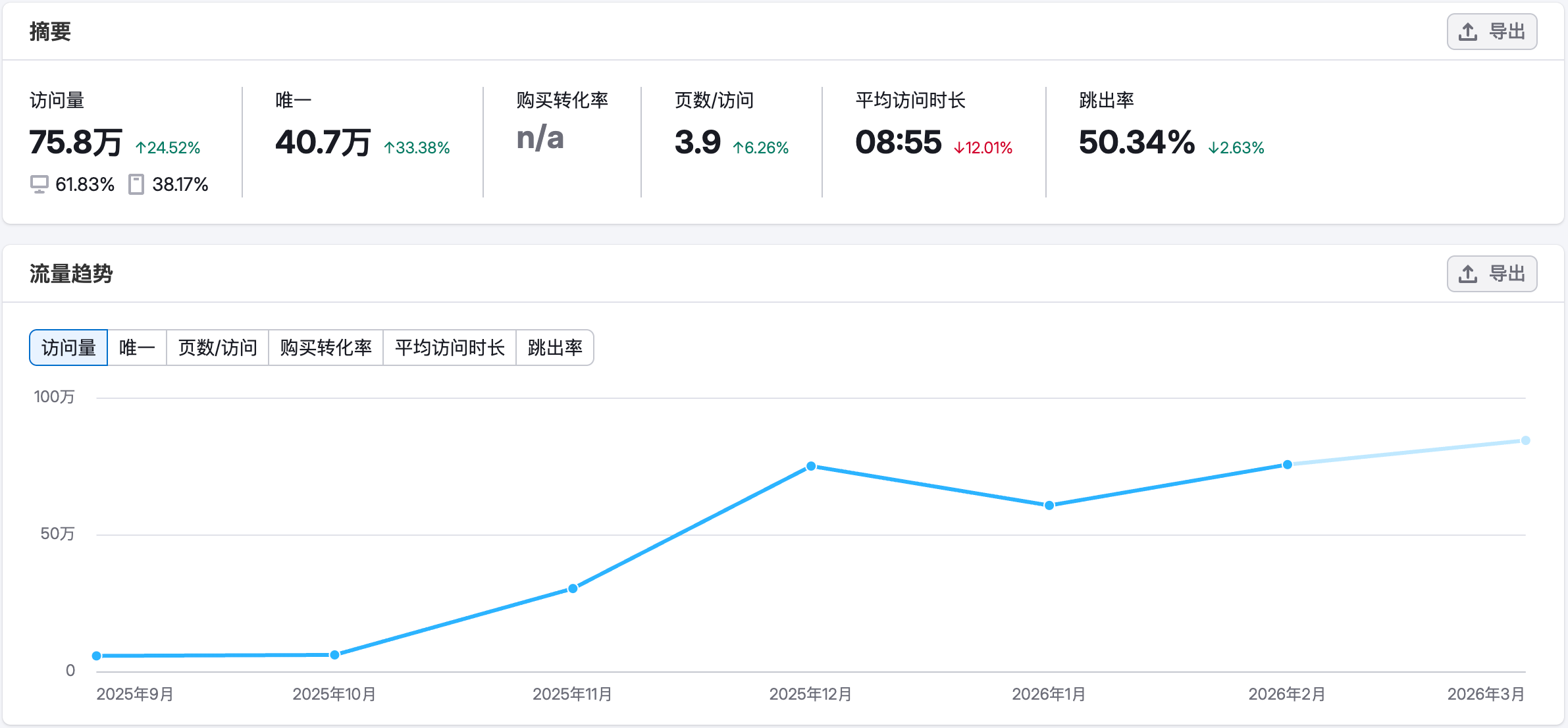
Task: Click the 平均访问时长 label in the summary
Action: pos(910,100)
